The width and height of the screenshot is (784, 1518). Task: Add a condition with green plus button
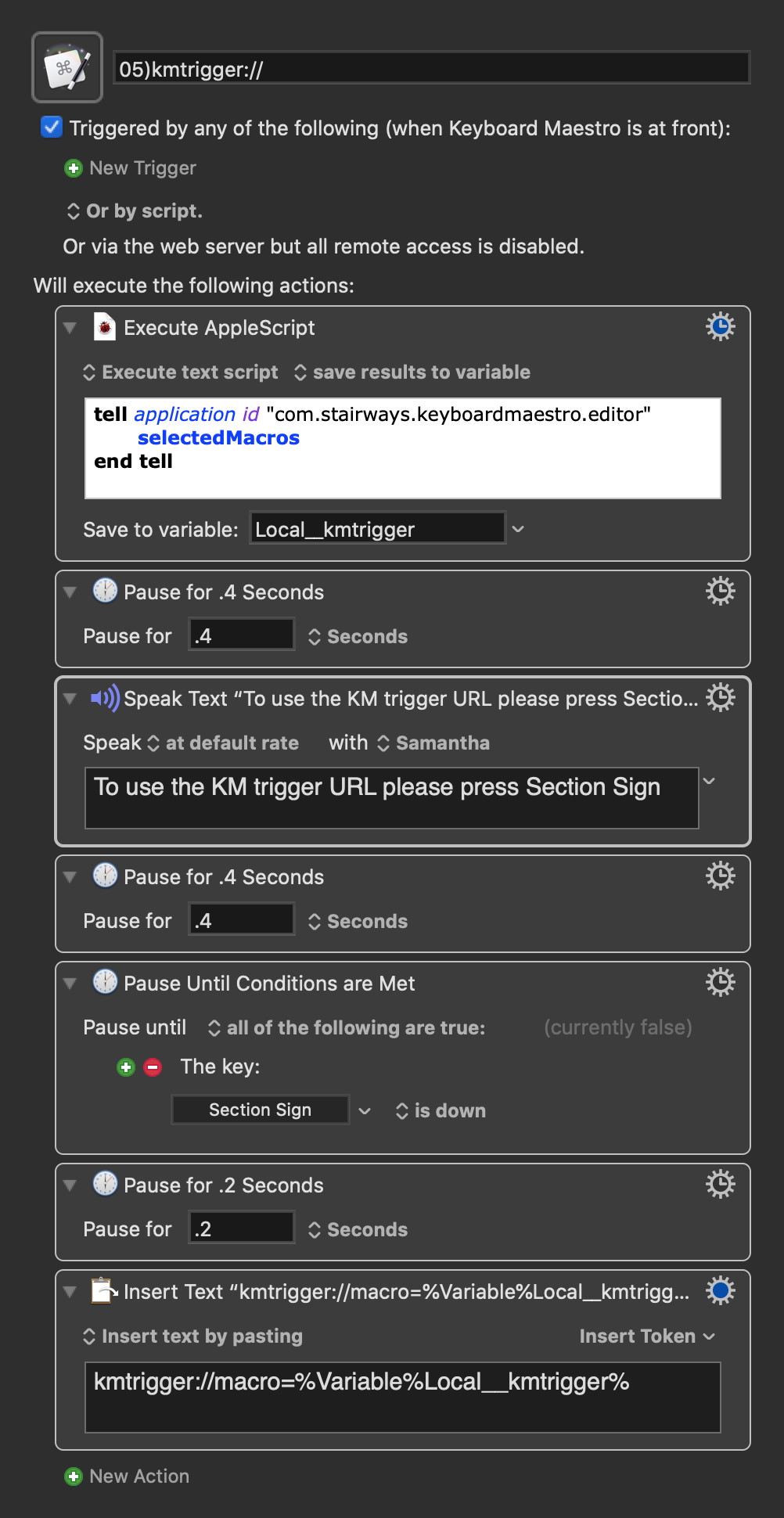(x=125, y=1067)
